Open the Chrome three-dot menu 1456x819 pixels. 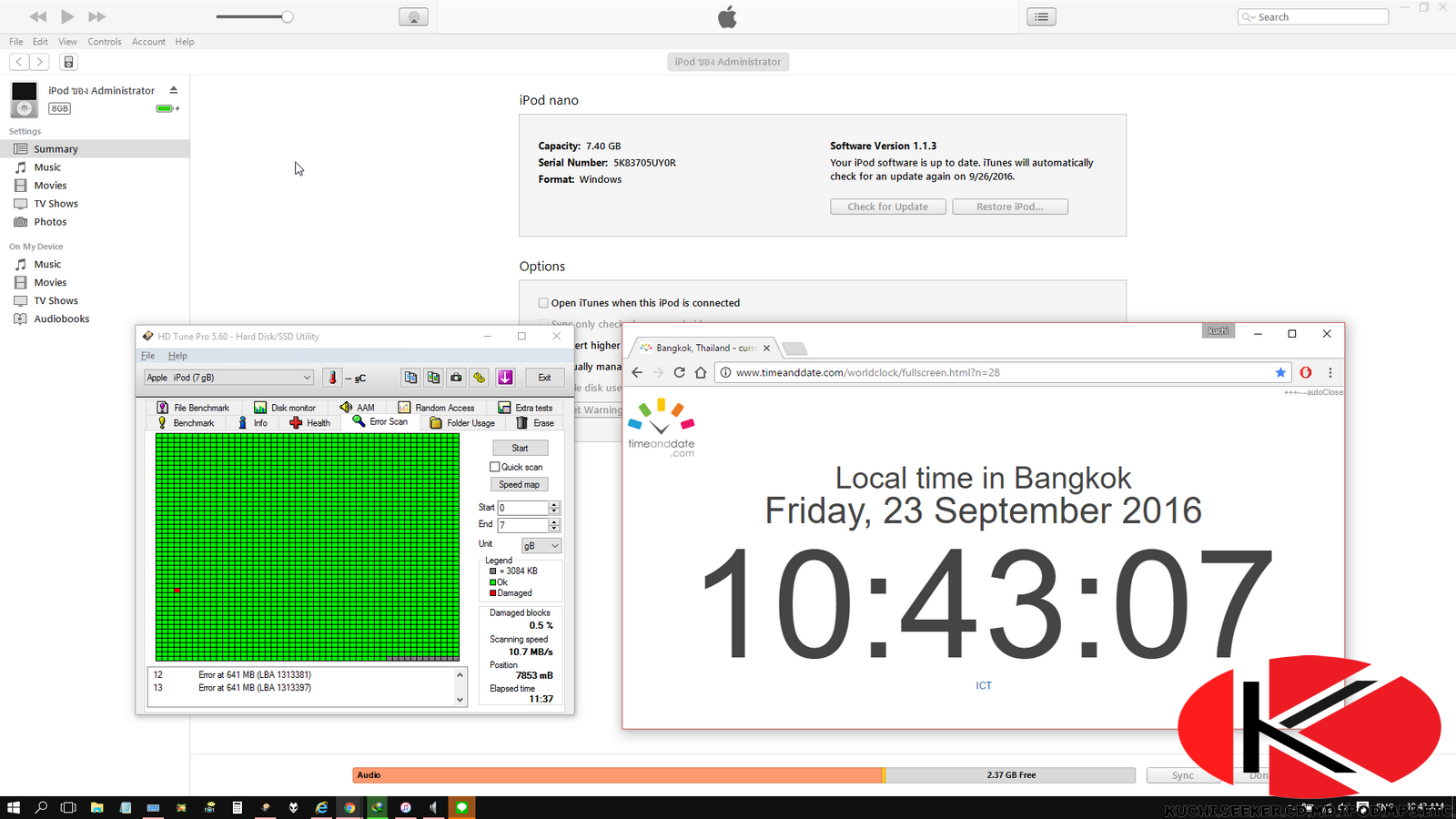pyautogui.click(x=1330, y=372)
